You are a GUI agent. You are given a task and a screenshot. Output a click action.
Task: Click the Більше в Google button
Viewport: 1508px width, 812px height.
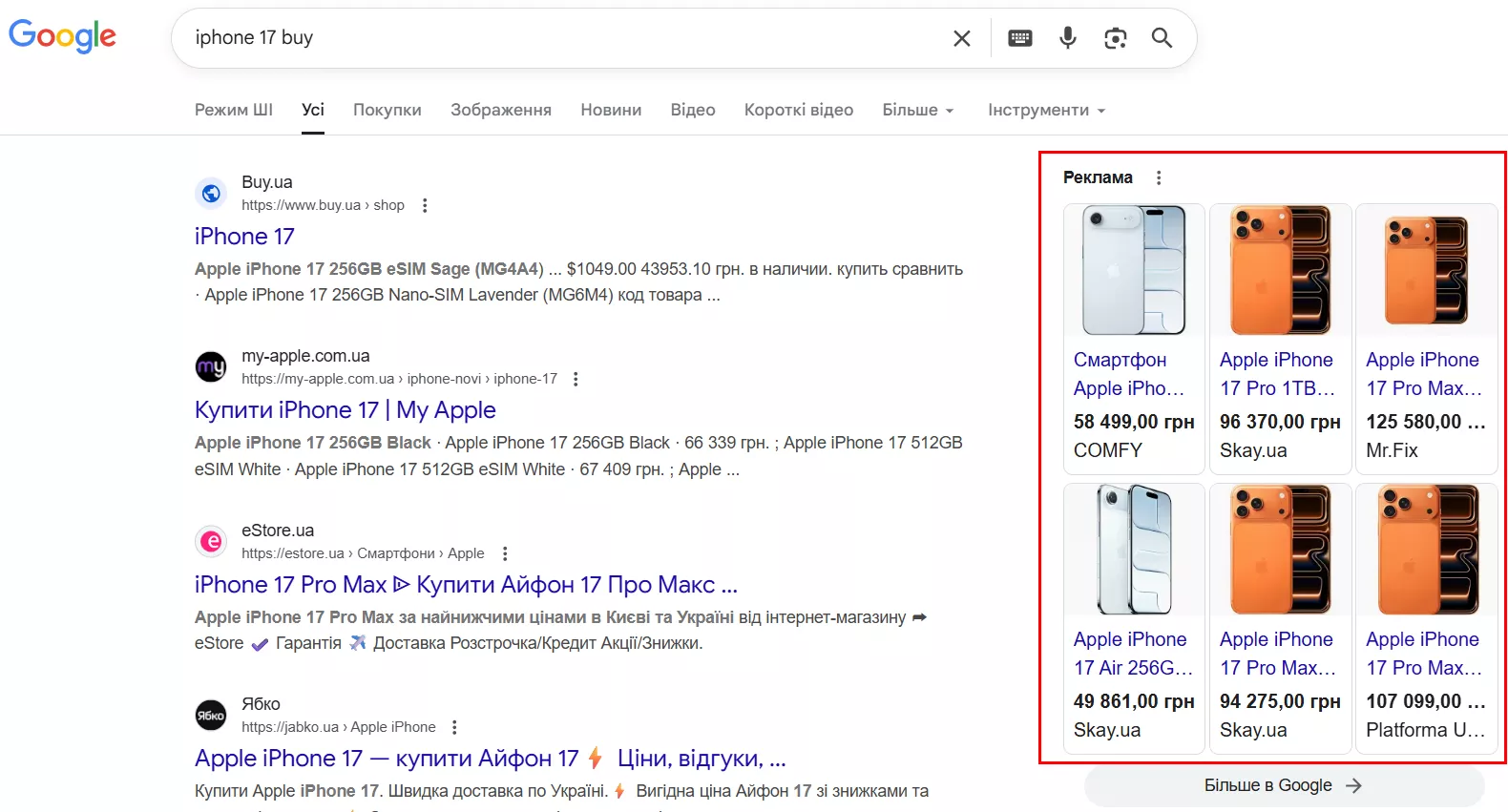pyautogui.click(x=1284, y=785)
